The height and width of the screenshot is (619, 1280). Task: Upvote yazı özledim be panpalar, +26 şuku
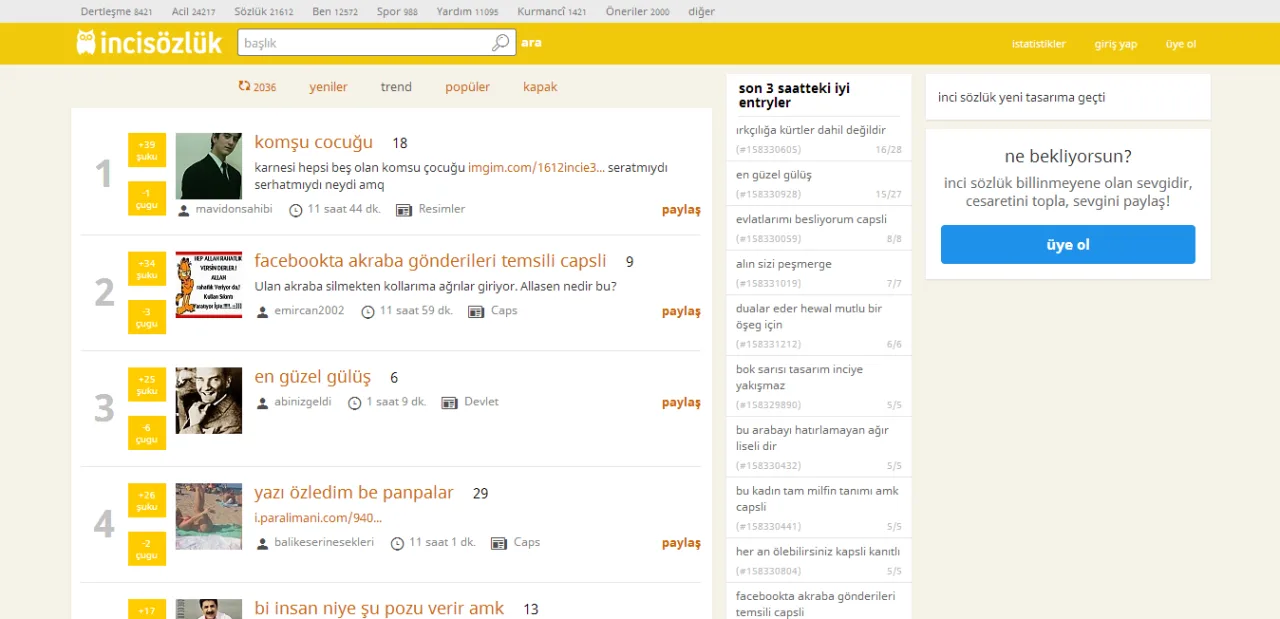point(147,501)
